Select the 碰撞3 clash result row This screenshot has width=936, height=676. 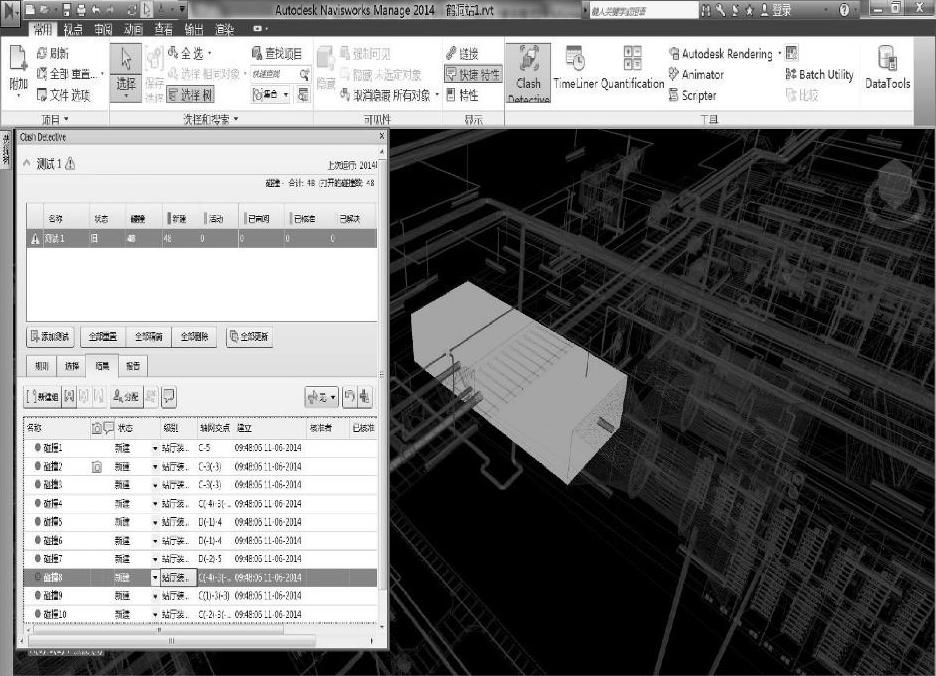[200, 485]
